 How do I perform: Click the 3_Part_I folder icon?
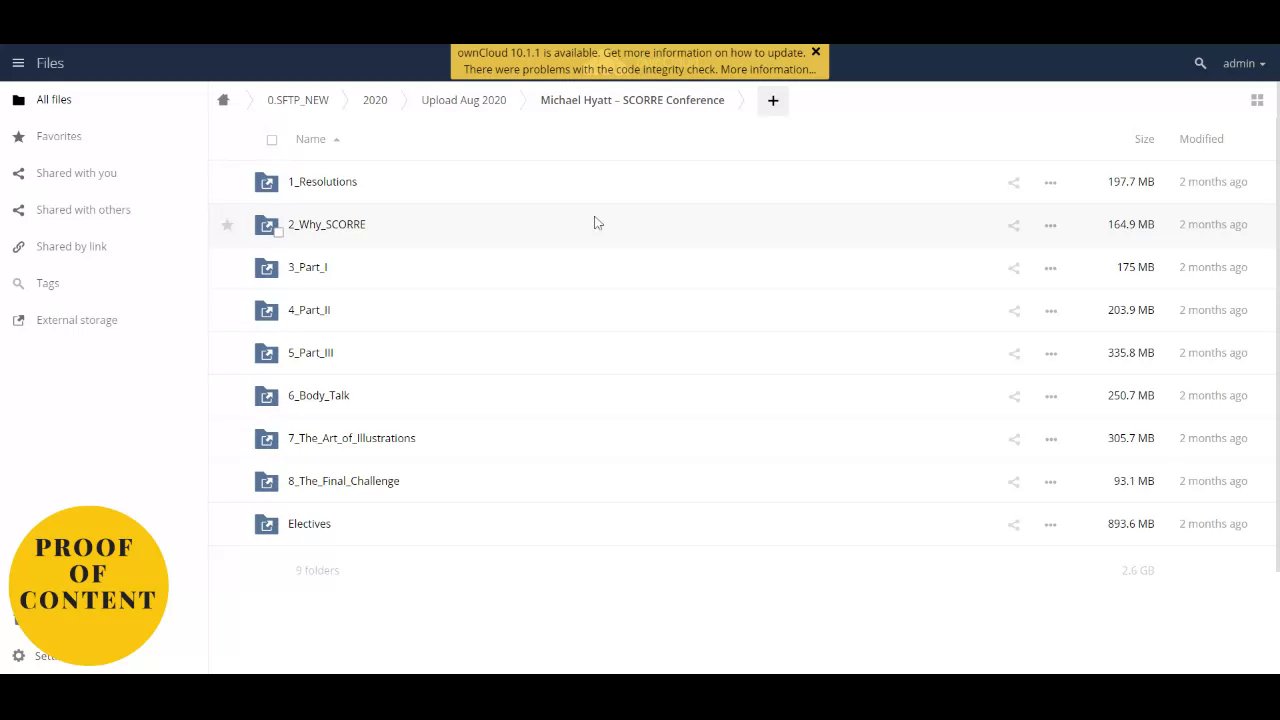point(266,267)
